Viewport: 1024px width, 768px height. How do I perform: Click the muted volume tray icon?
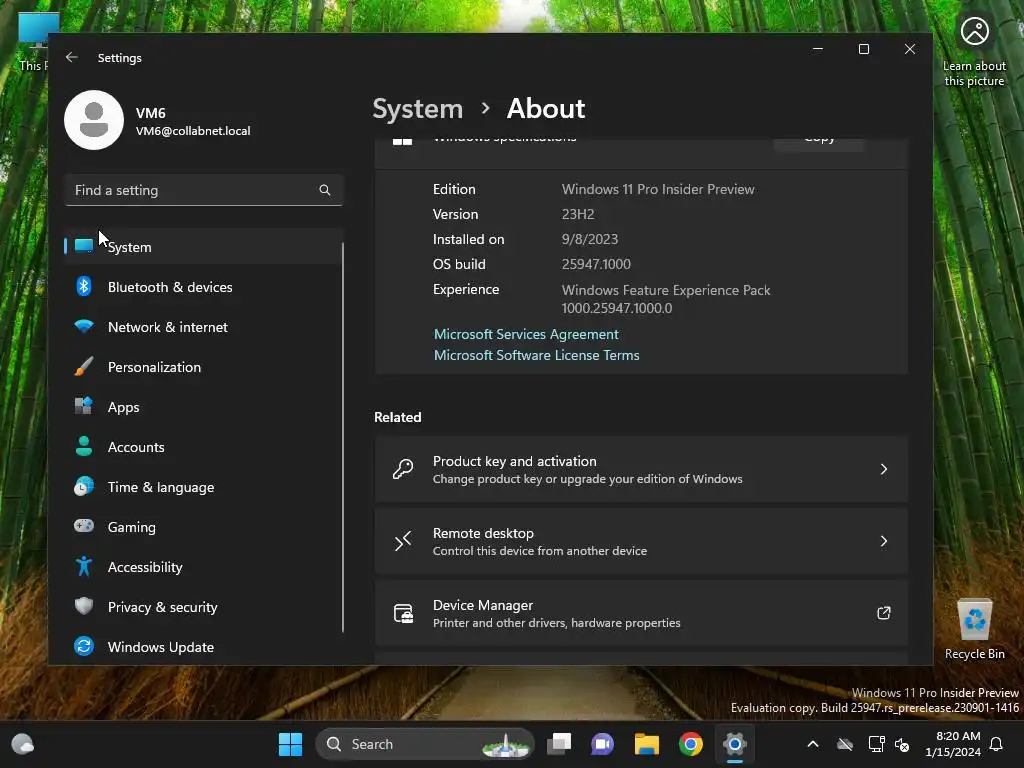click(x=903, y=744)
